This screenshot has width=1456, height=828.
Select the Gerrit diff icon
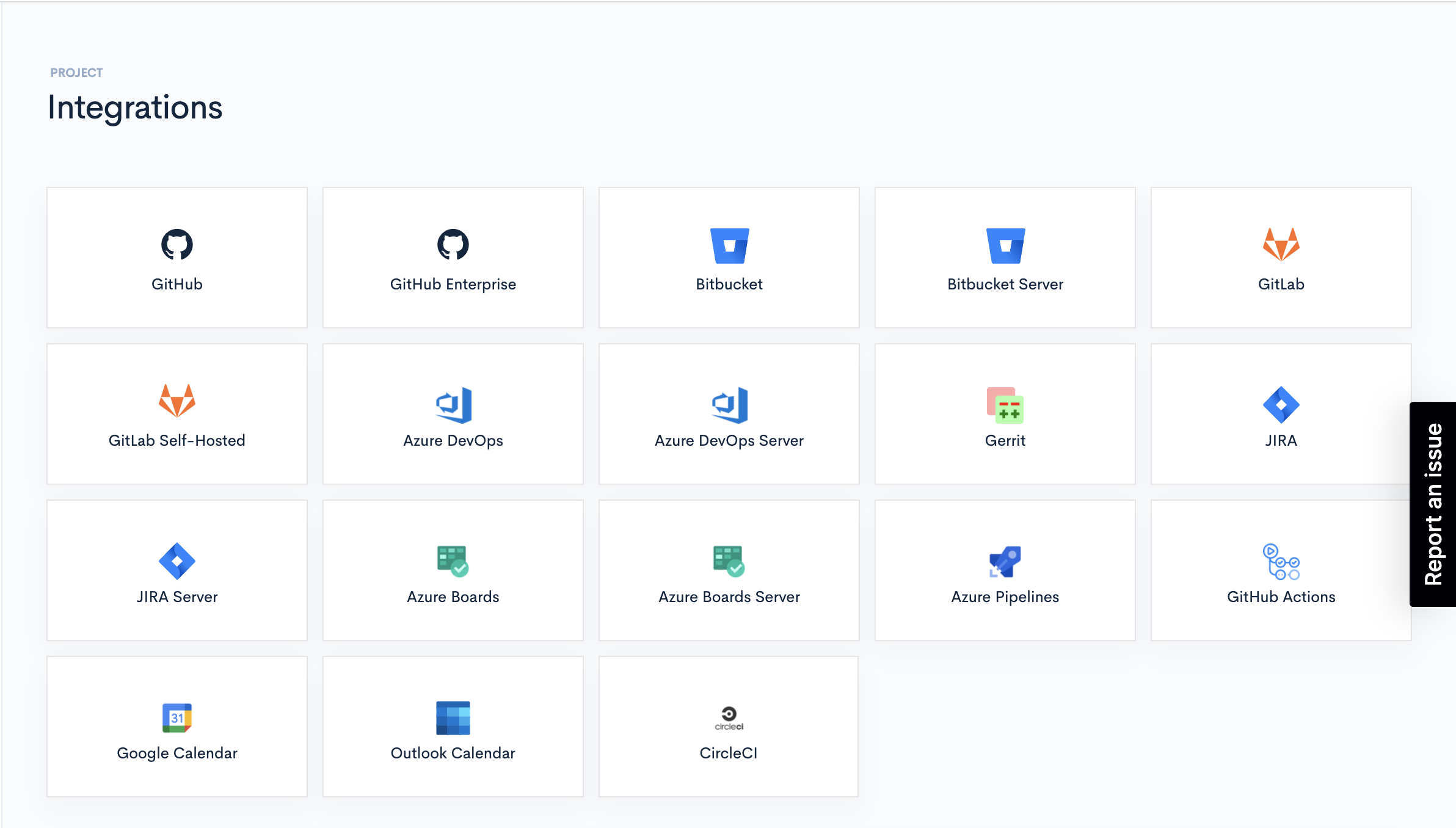[1005, 405]
